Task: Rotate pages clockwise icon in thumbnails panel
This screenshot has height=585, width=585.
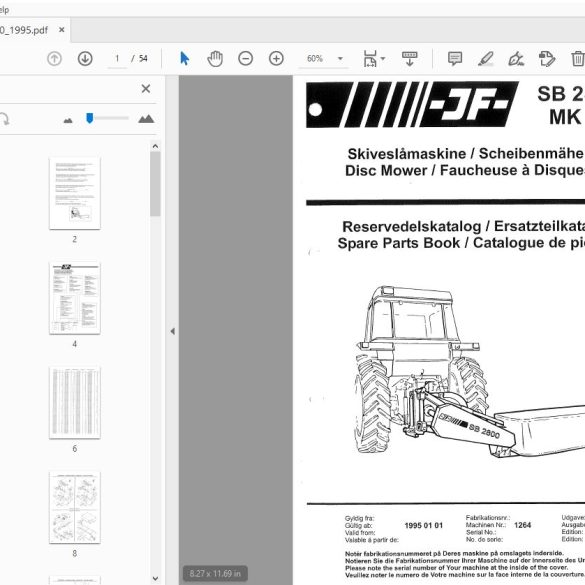Action: [4, 119]
